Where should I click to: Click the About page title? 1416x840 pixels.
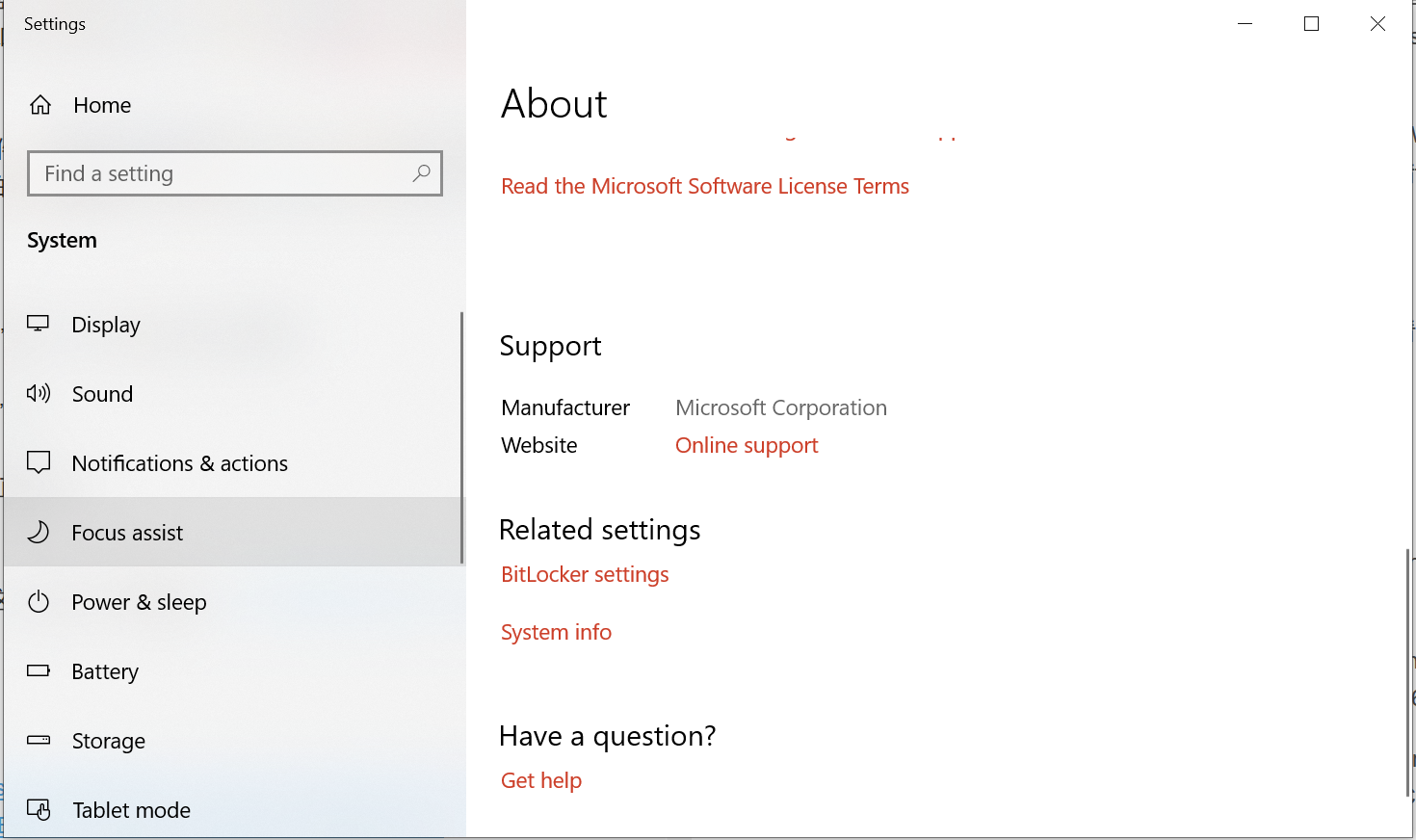554,104
